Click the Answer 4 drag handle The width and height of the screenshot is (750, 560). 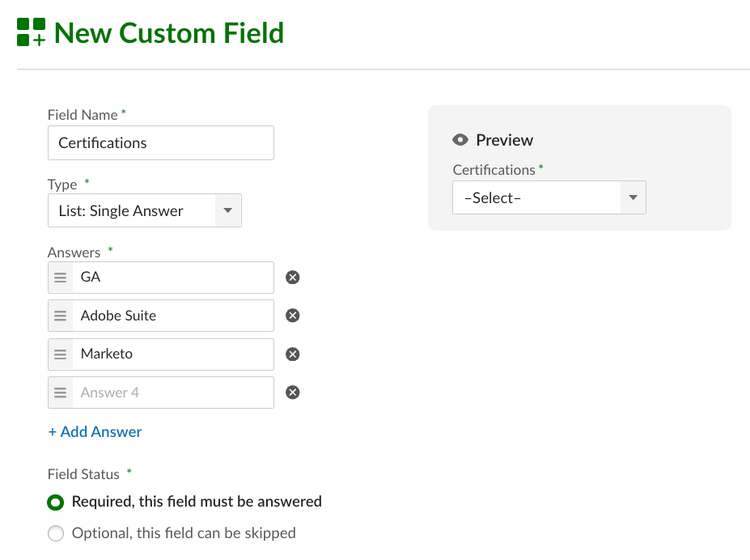60,393
